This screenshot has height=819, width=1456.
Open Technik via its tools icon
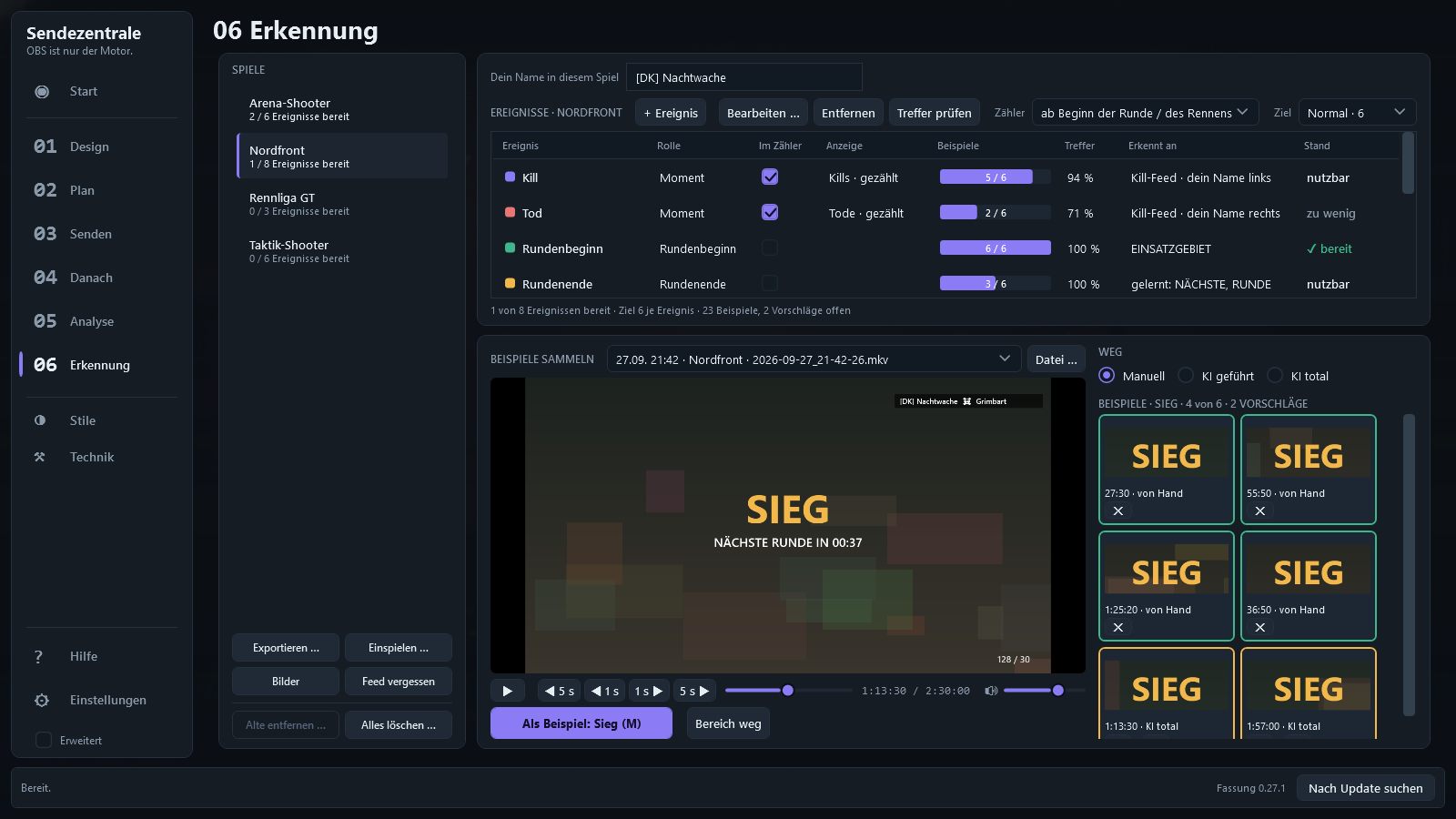coord(40,457)
